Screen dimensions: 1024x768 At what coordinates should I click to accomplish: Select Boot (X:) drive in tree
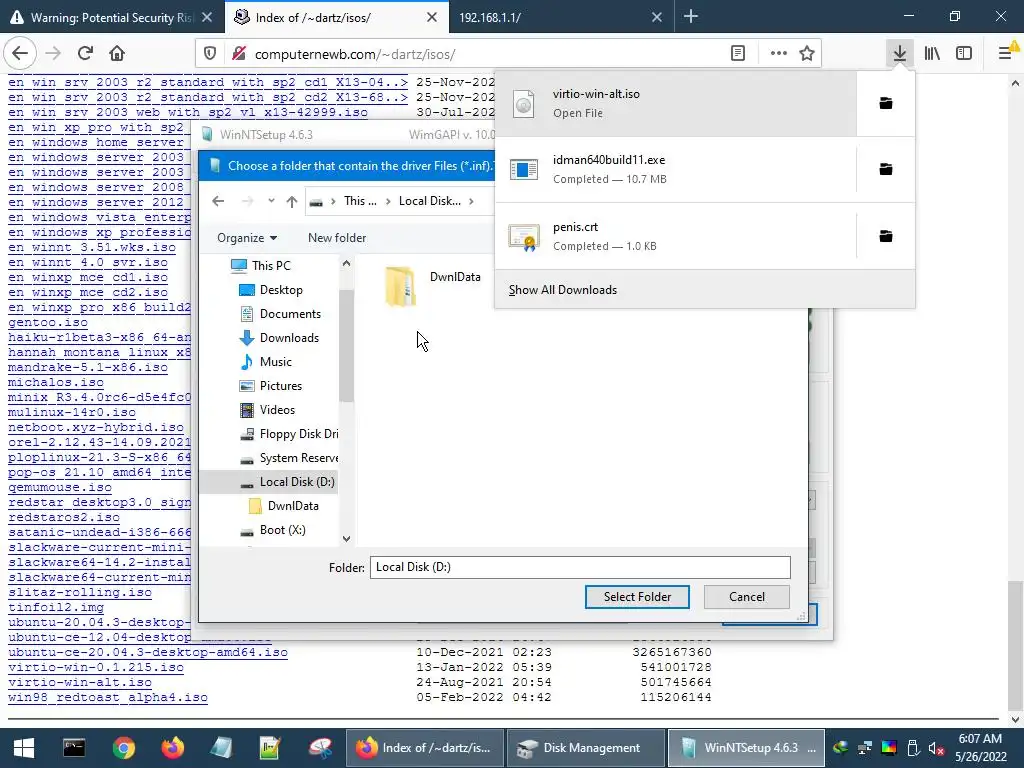click(282, 530)
